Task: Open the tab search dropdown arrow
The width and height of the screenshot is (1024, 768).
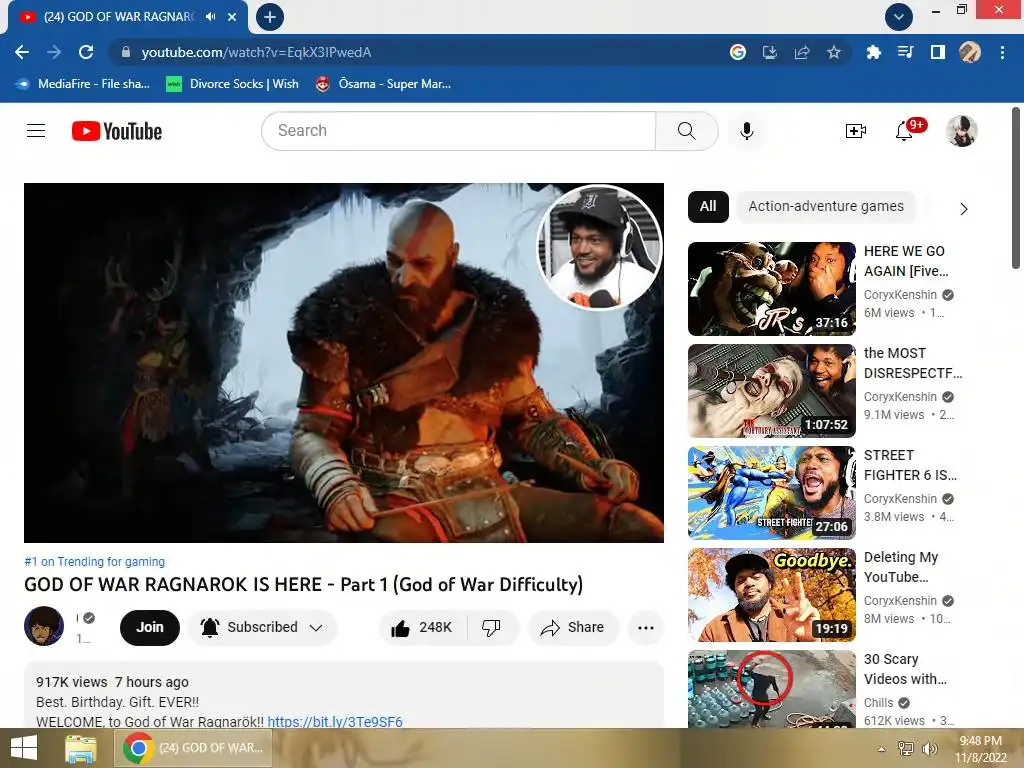Action: coord(899,17)
